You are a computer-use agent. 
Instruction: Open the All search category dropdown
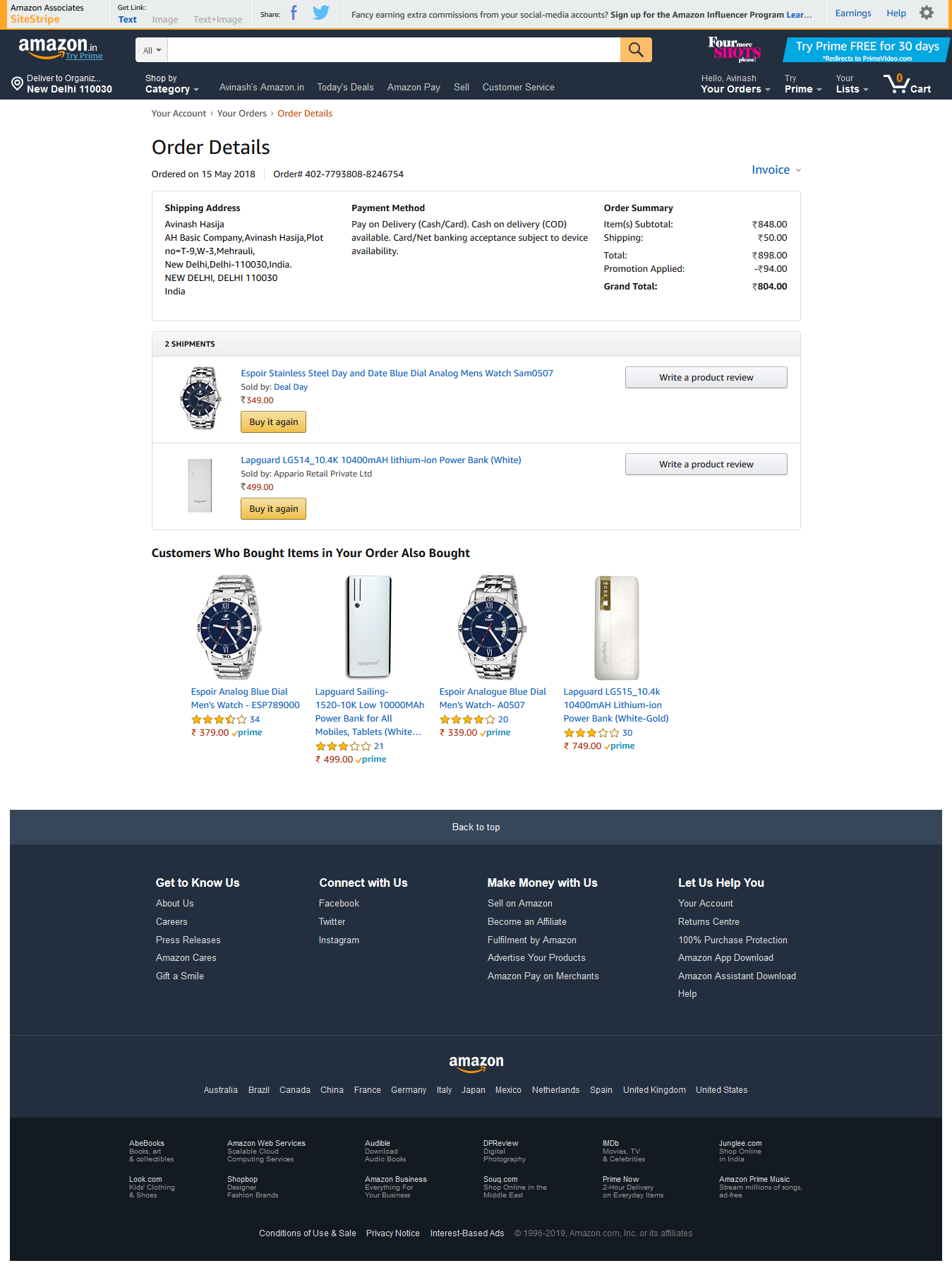click(x=152, y=50)
